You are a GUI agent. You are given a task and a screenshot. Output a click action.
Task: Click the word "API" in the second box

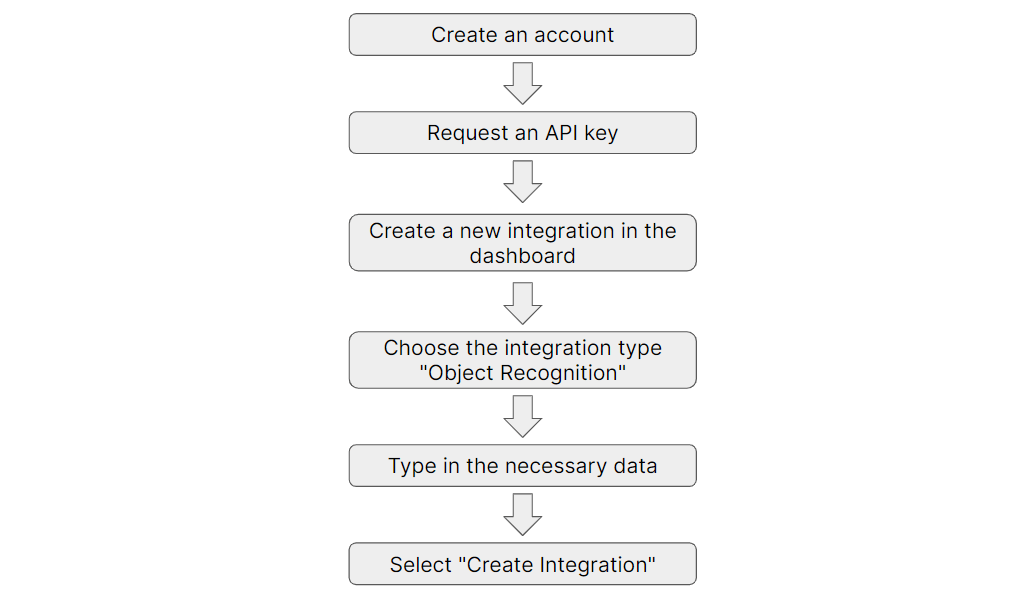[x=561, y=133]
